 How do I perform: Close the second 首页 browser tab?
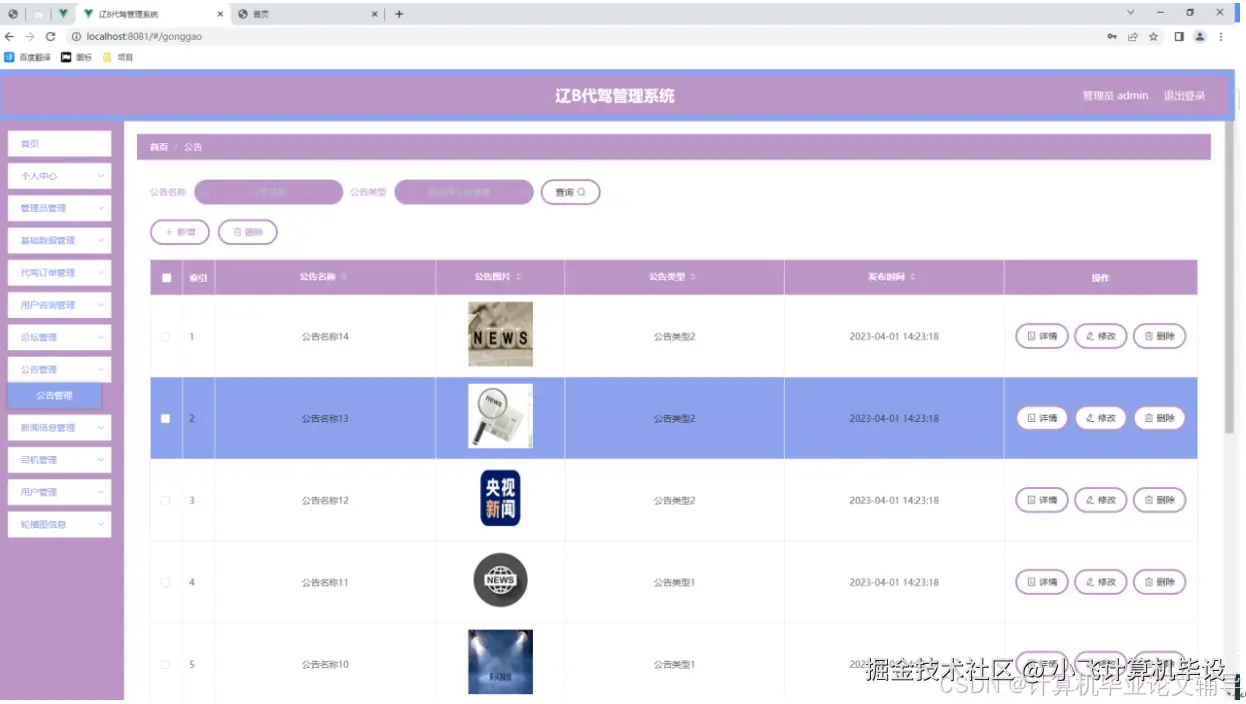[x=375, y=14]
